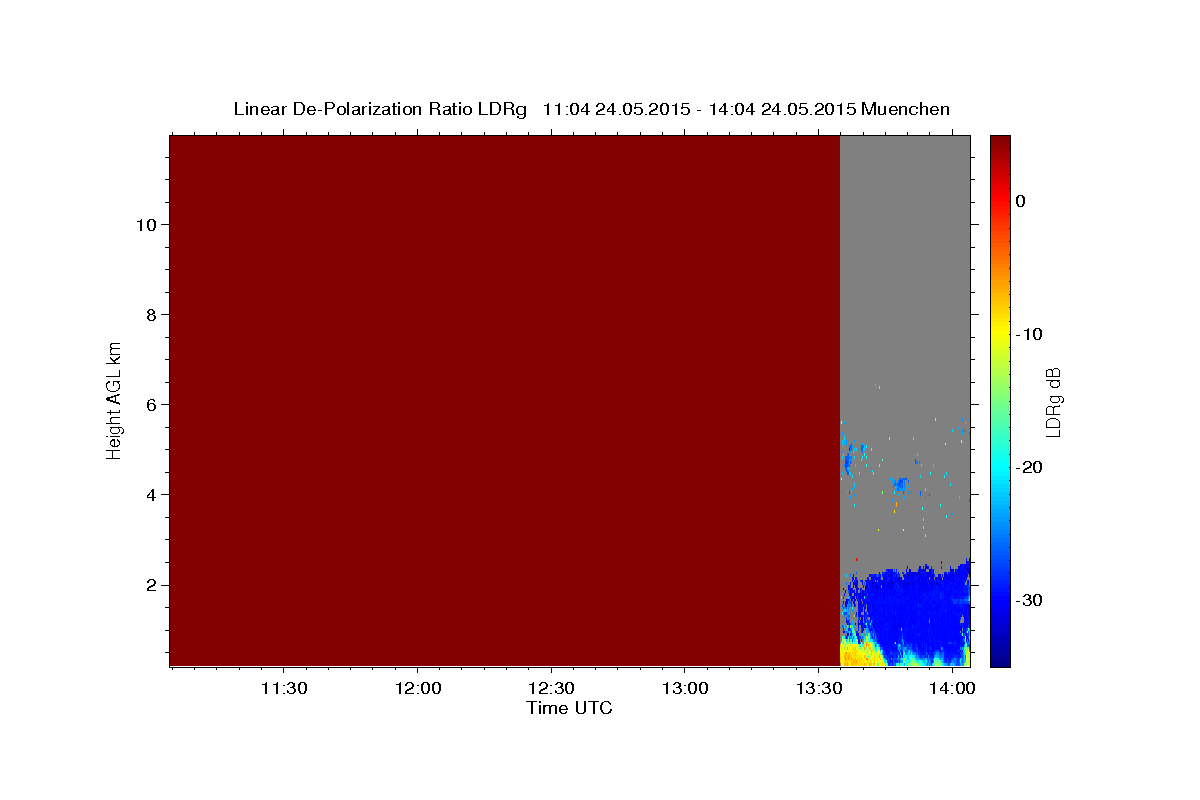This screenshot has width=1200, height=800.
Task: Click the 14:00 time tick label
Action: tap(952, 689)
